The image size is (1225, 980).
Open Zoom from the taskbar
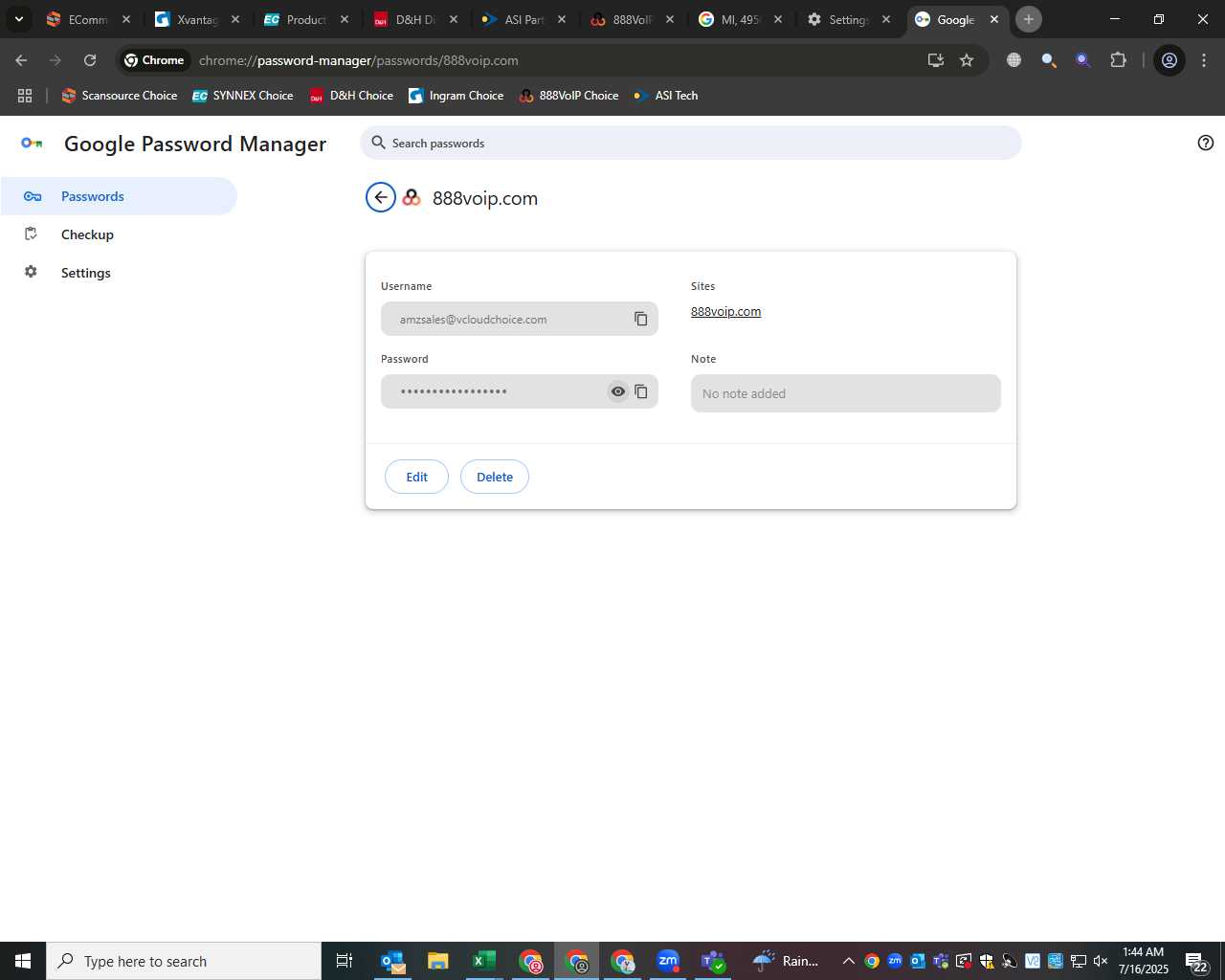click(x=668, y=961)
